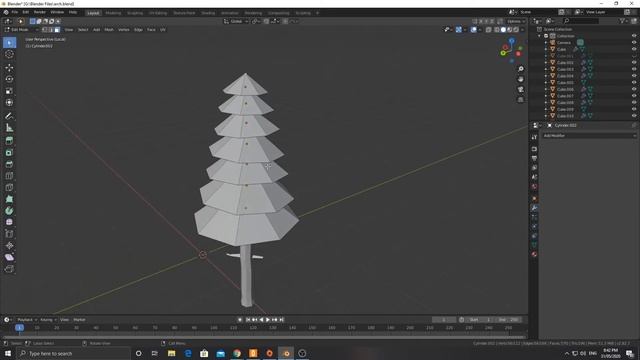
Task: Select the Edge Slide tool
Action: tap(9, 234)
